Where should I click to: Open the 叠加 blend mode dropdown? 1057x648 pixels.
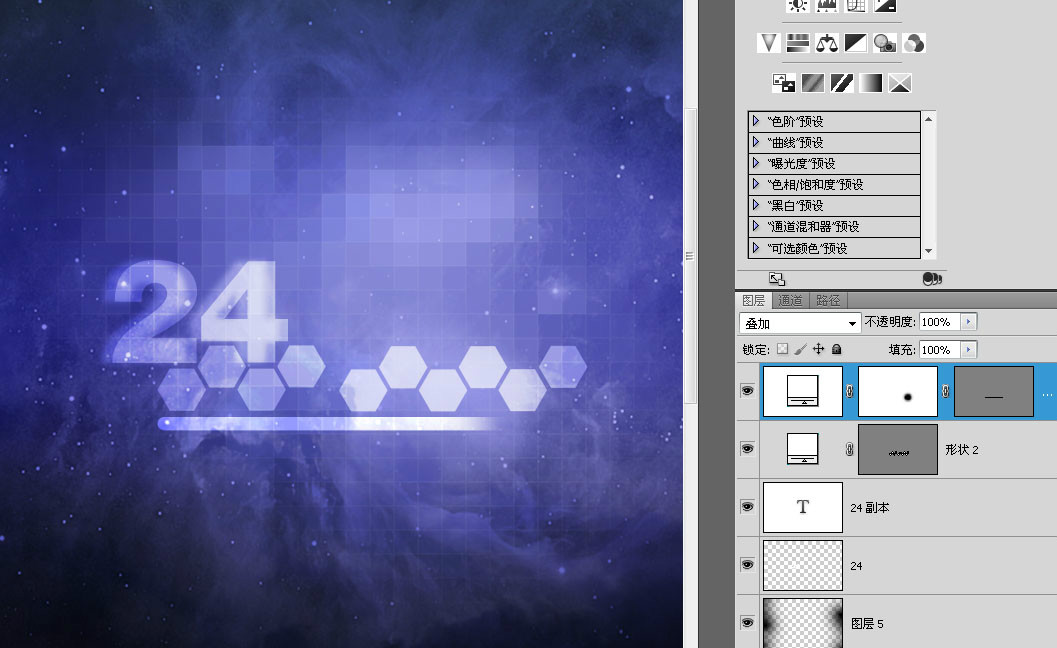pyautogui.click(x=800, y=323)
